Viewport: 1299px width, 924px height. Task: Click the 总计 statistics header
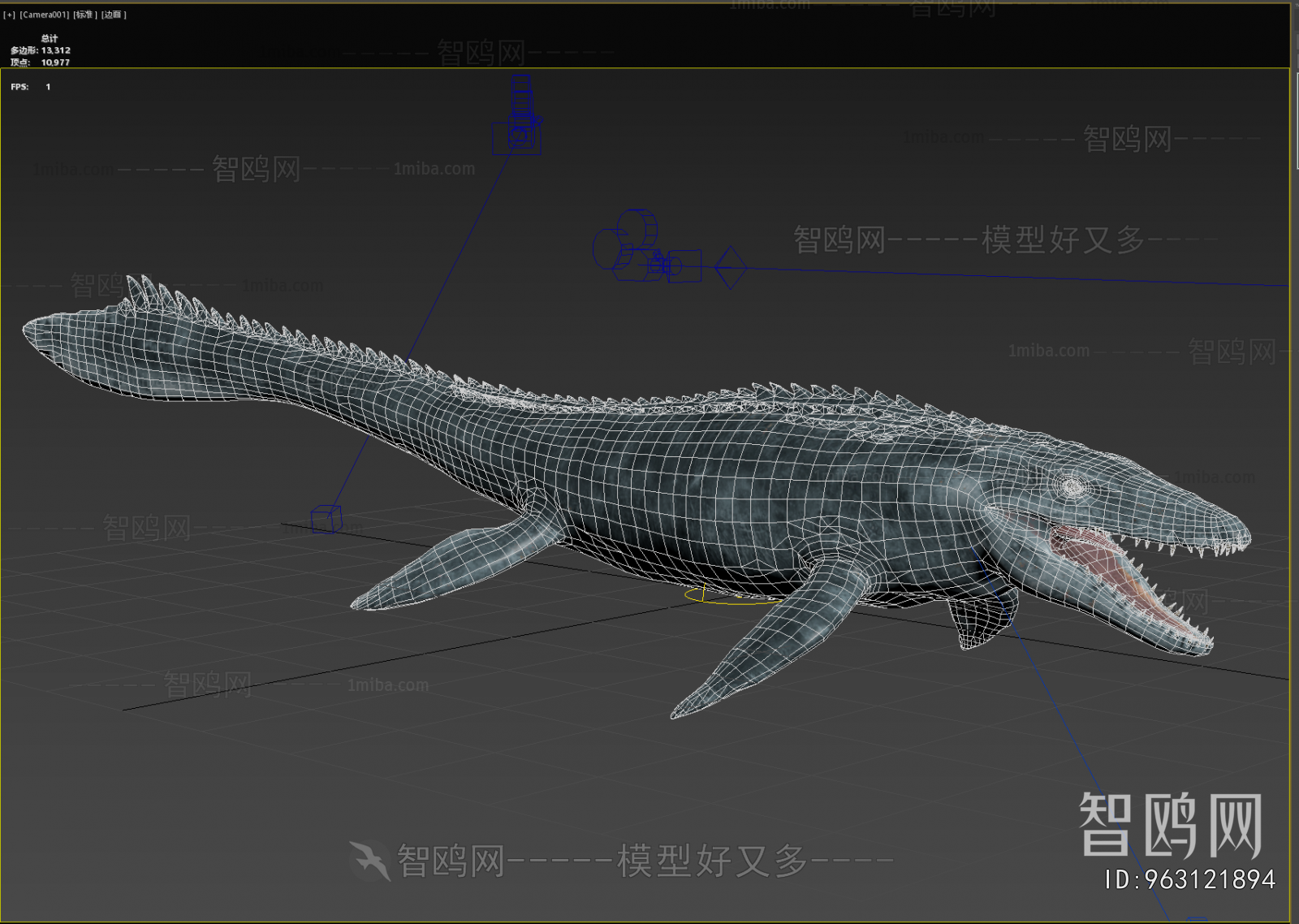click(x=50, y=38)
